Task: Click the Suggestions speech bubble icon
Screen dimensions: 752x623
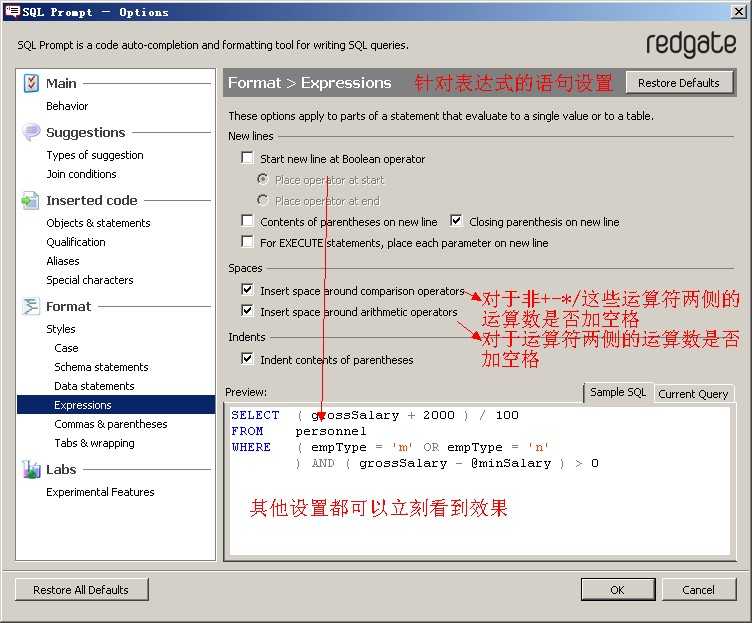Action: tap(31, 132)
